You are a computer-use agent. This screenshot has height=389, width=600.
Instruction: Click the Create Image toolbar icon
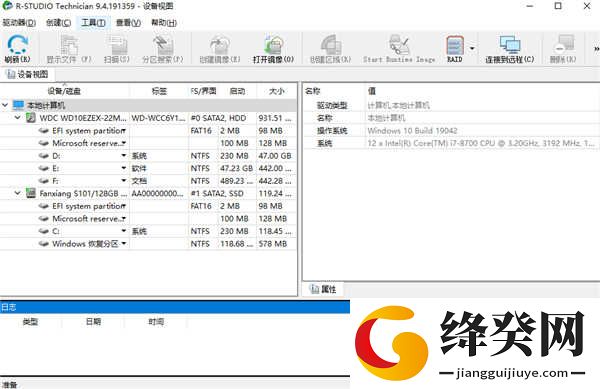pos(220,49)
